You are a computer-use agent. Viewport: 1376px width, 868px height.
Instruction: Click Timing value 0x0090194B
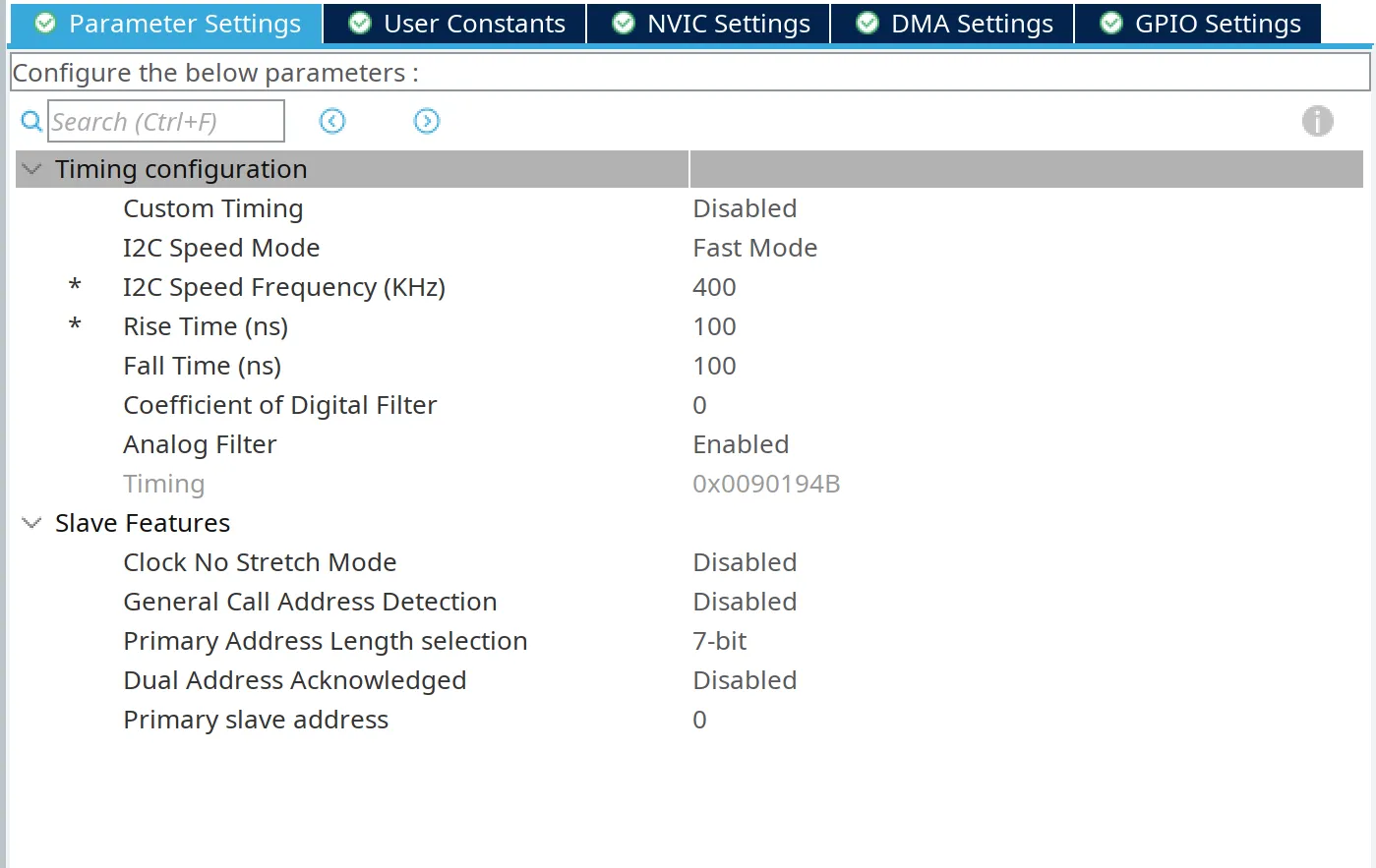[766, 484]
